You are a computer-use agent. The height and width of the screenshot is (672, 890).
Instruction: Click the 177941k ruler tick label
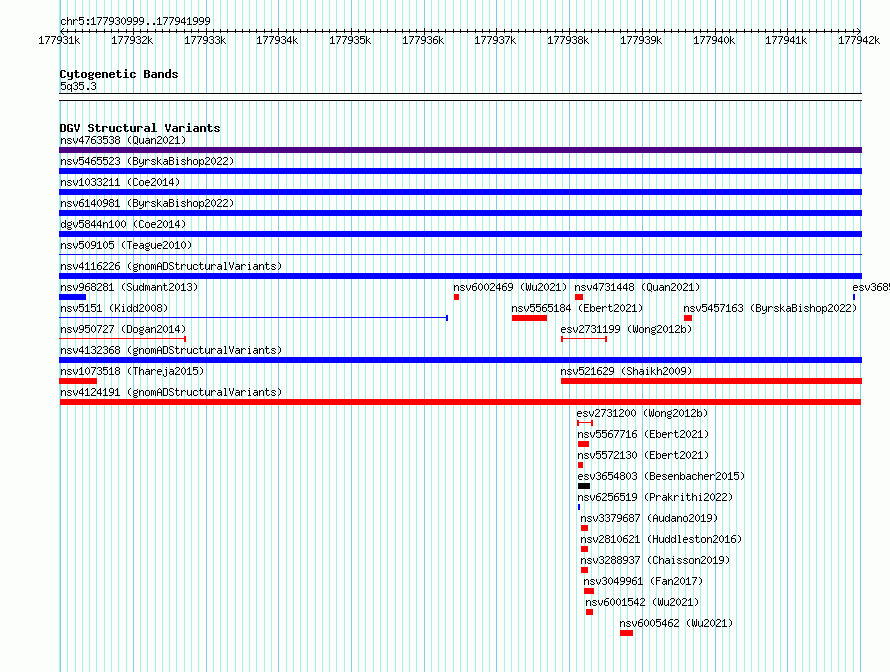(786, 40)
